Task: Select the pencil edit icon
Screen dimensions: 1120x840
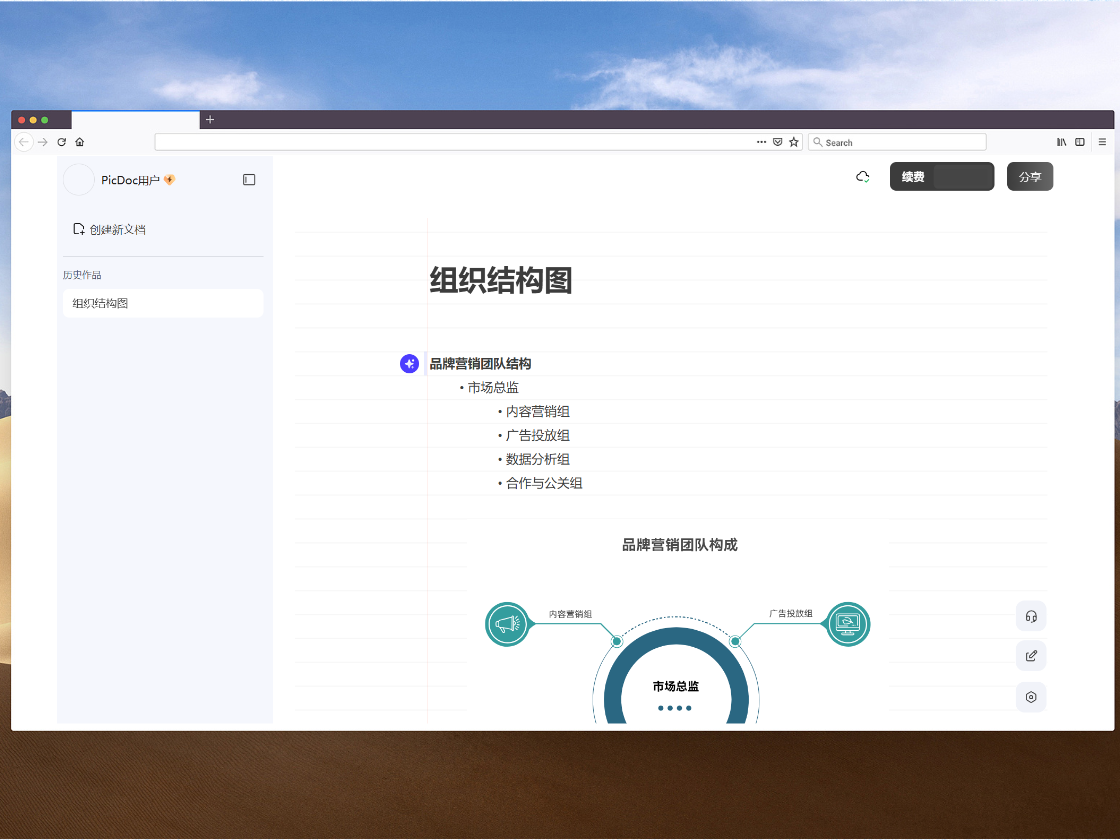Action: 1031,655
